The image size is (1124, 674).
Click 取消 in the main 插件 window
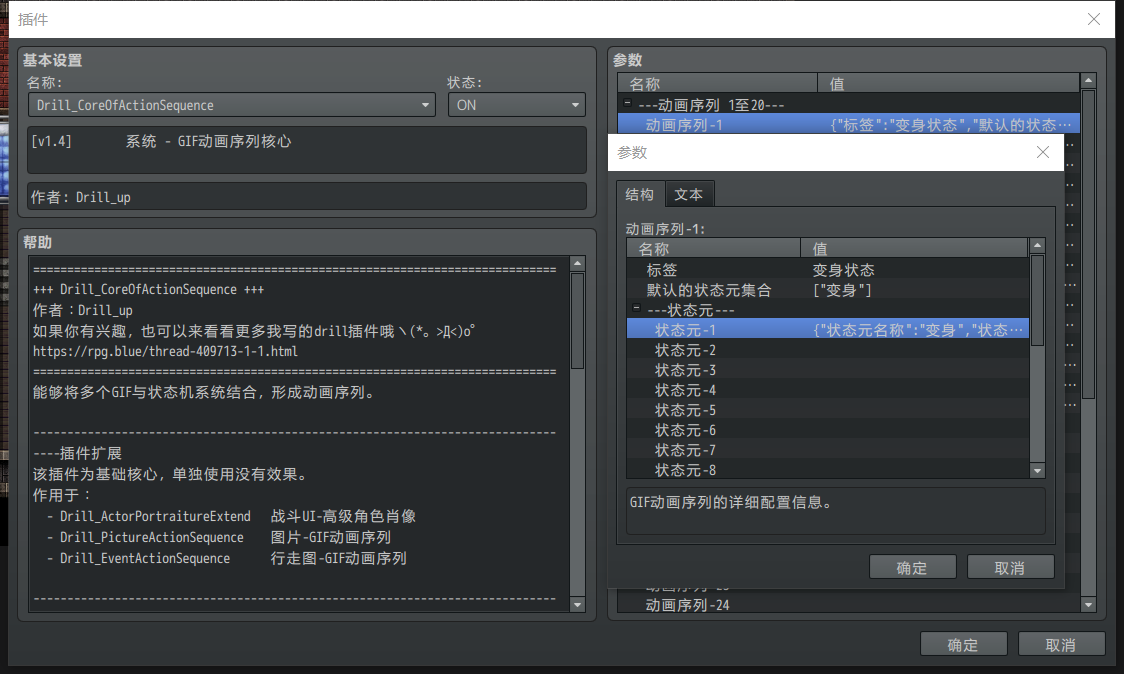click(x=1061, y=645)
